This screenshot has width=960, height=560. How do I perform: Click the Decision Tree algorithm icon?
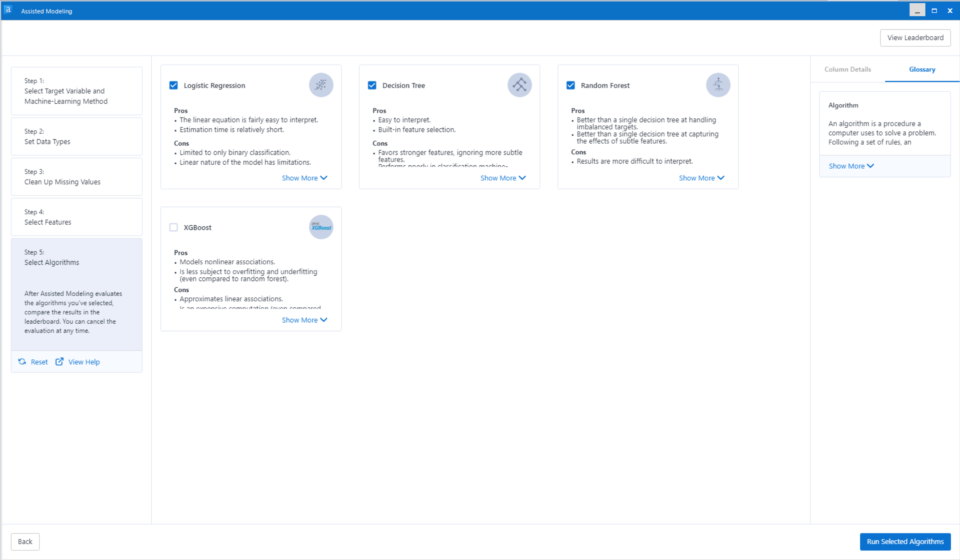pos(520,85)
